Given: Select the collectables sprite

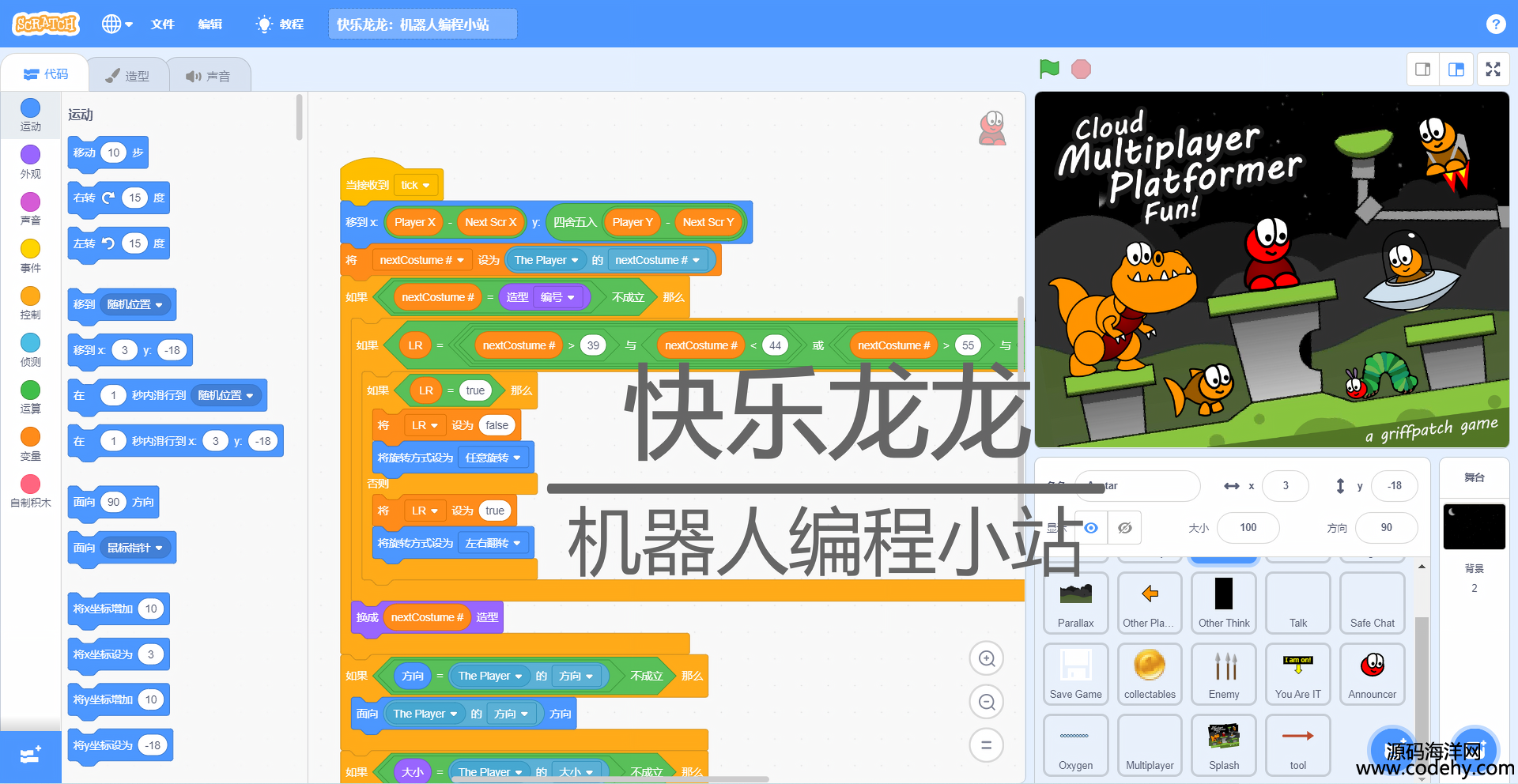Looking at the screenshot, I should (x=1150, y=674).
